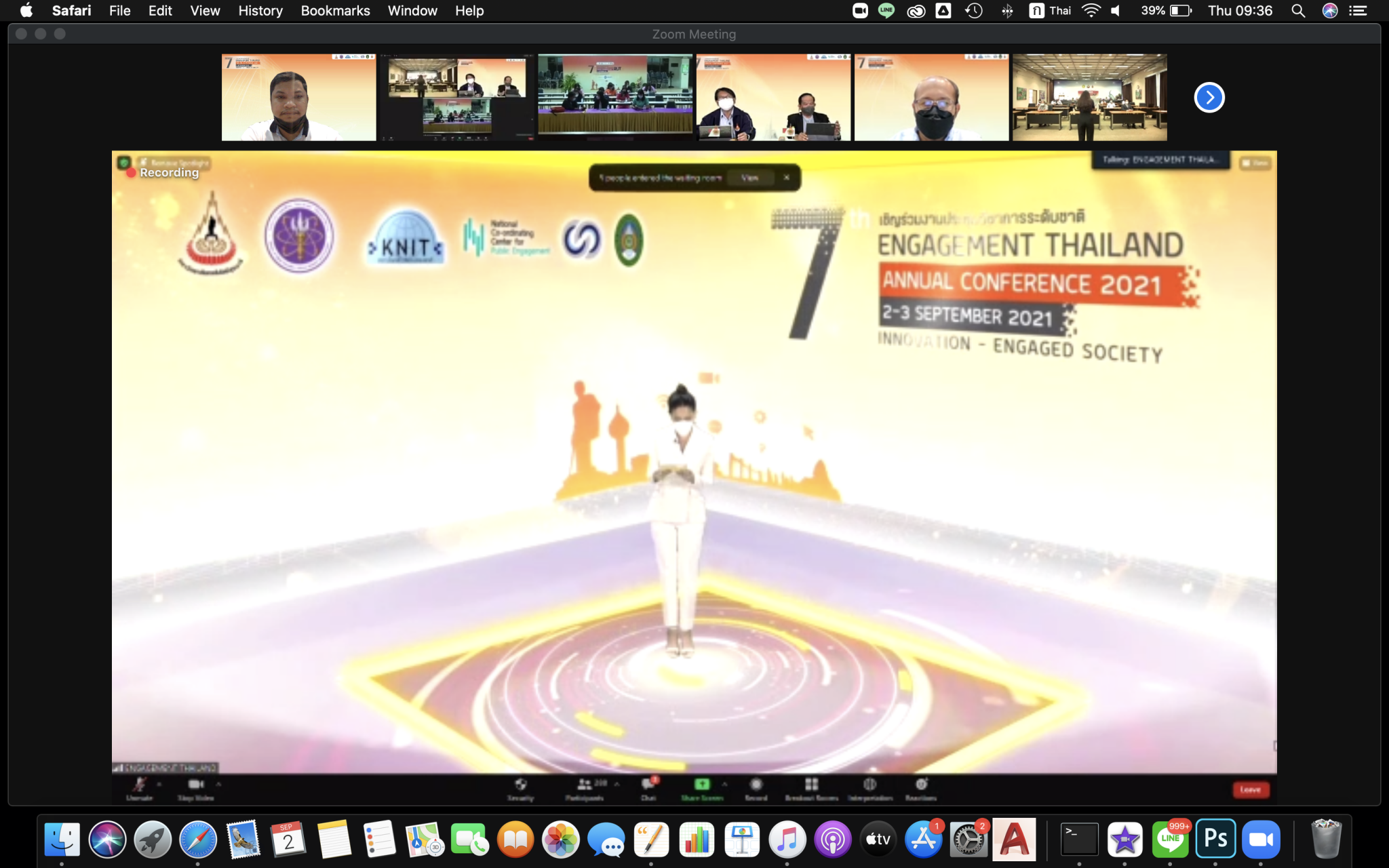Viewport: 1389px width, 868px height.
Task: Open Calendar showing SEP 2
Action: 289,840
